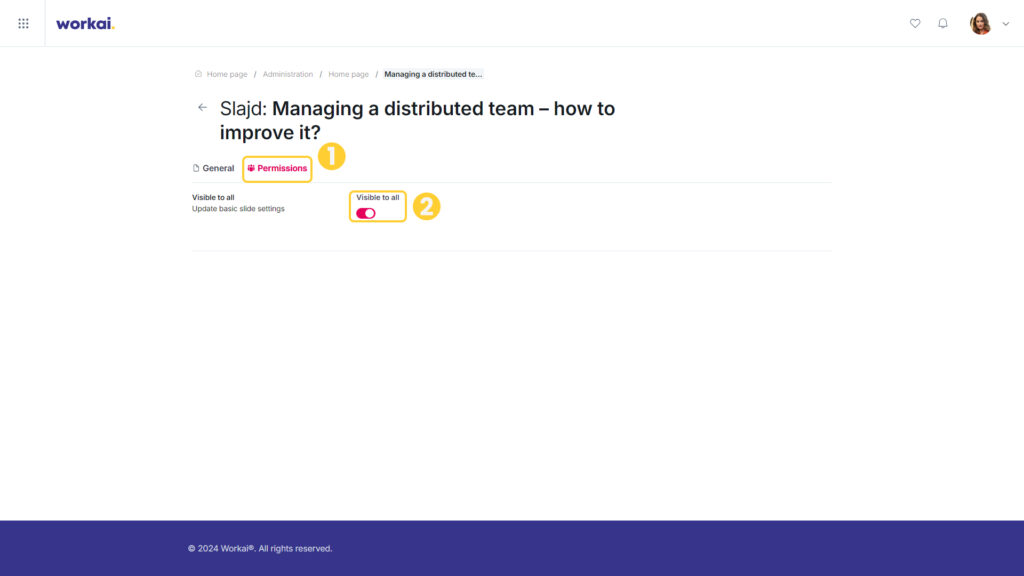Click the yellow number 2 marker
The image size is (1024, 576).
(x=426, y=206)
